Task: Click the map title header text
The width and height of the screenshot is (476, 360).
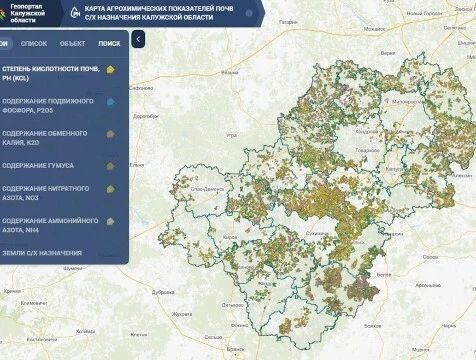Action: coord(159,13)
